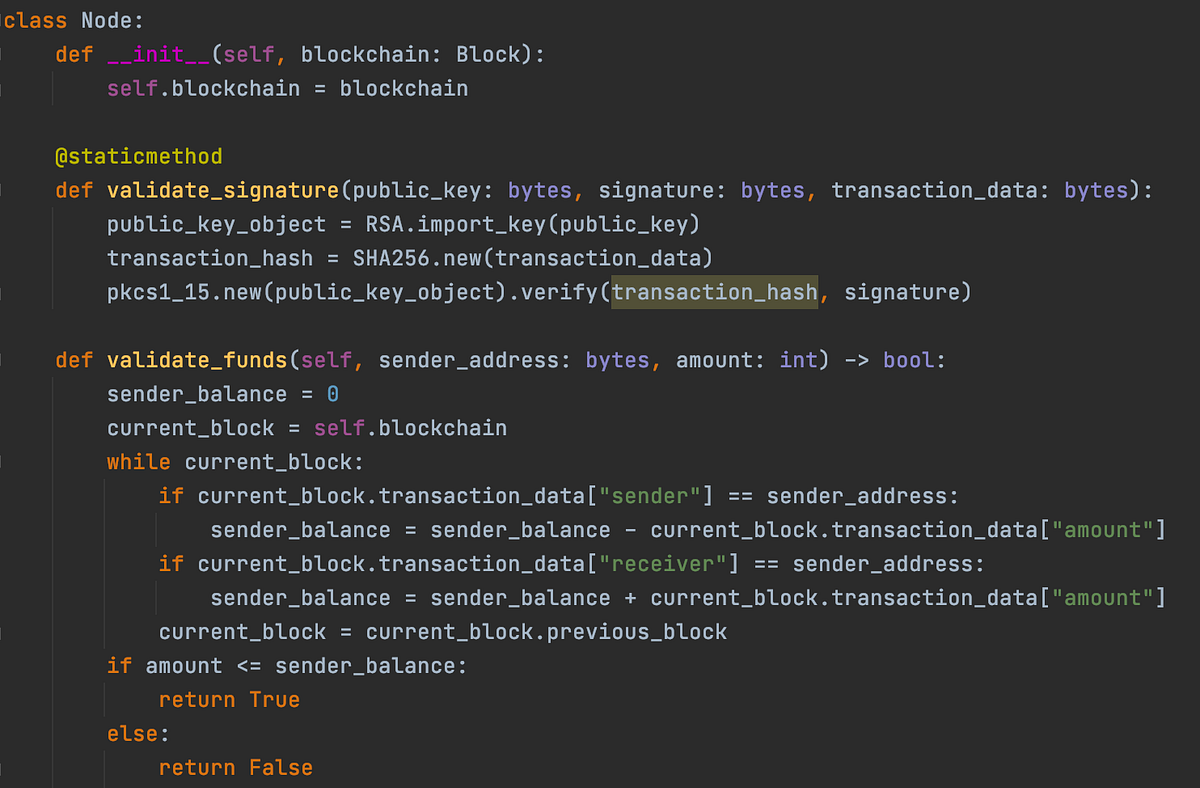Collapse the __init__ method fold marker

click(2, 54)
